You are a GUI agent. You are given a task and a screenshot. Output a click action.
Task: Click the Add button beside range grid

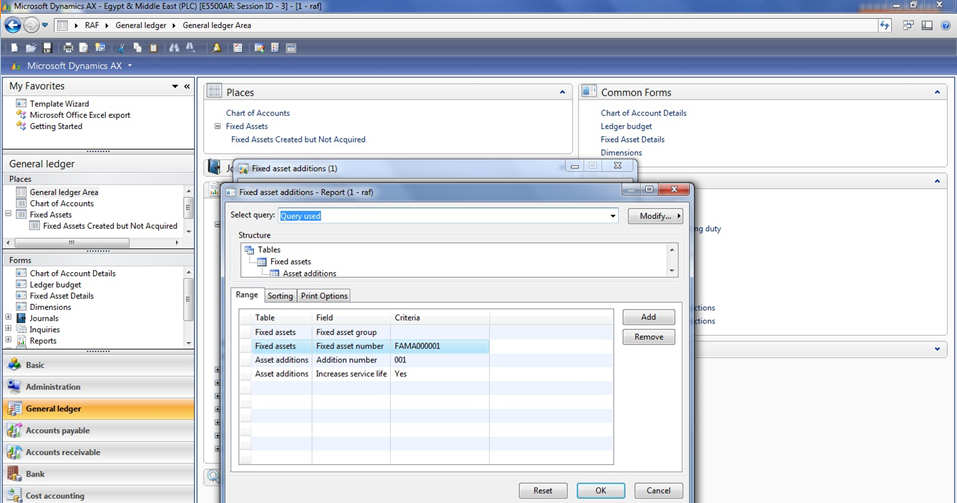pos(648,317)
